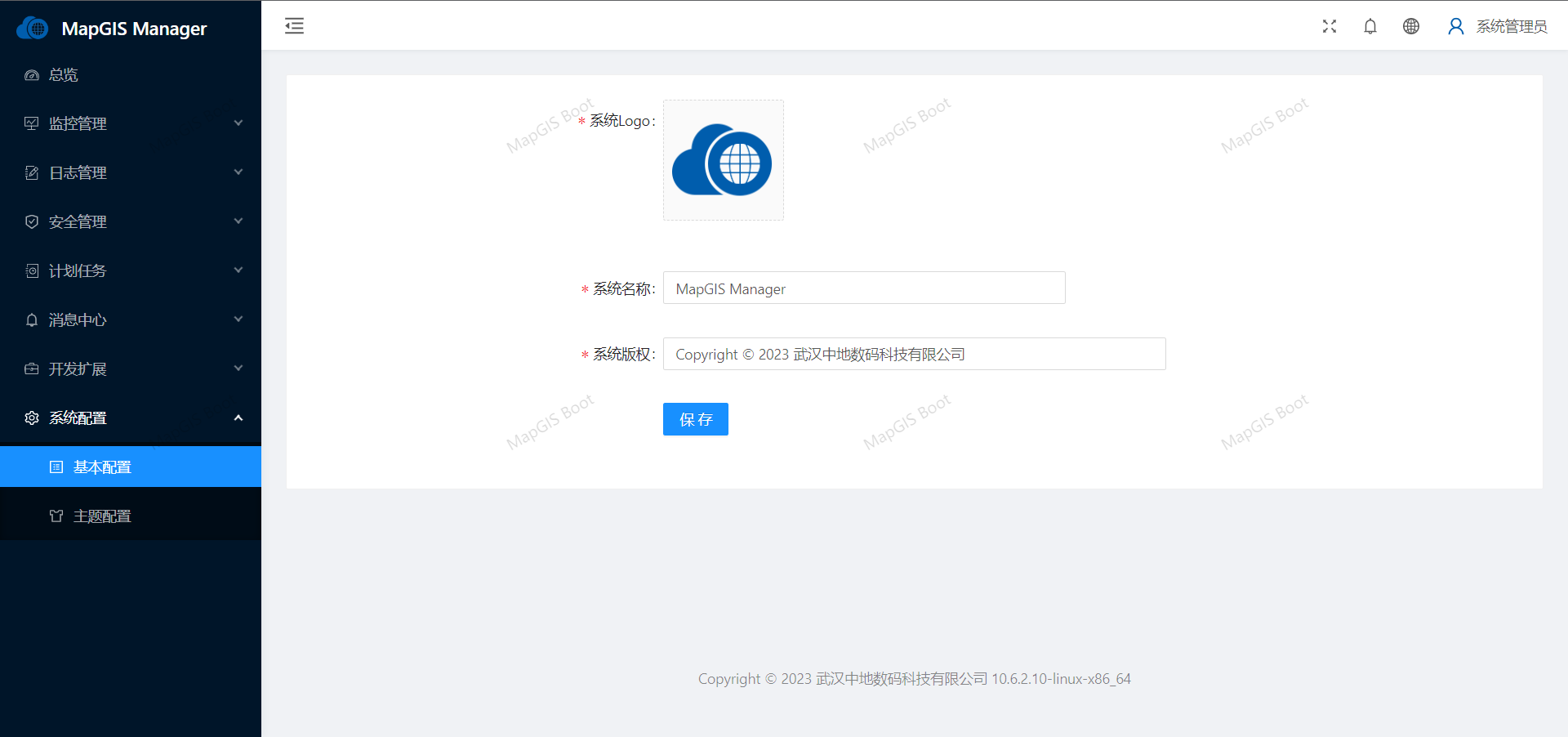Click the 基本配置 list icon
Viewport: 1568px width, 737px height.
click(56, 467)
